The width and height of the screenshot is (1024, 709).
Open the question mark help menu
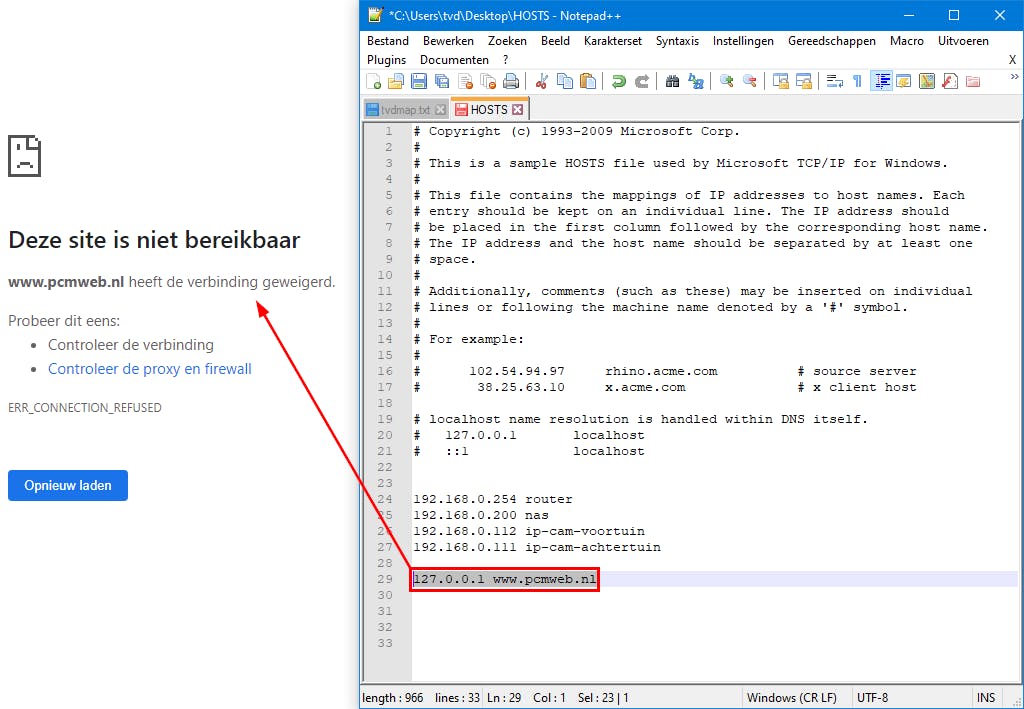[505, 59]
